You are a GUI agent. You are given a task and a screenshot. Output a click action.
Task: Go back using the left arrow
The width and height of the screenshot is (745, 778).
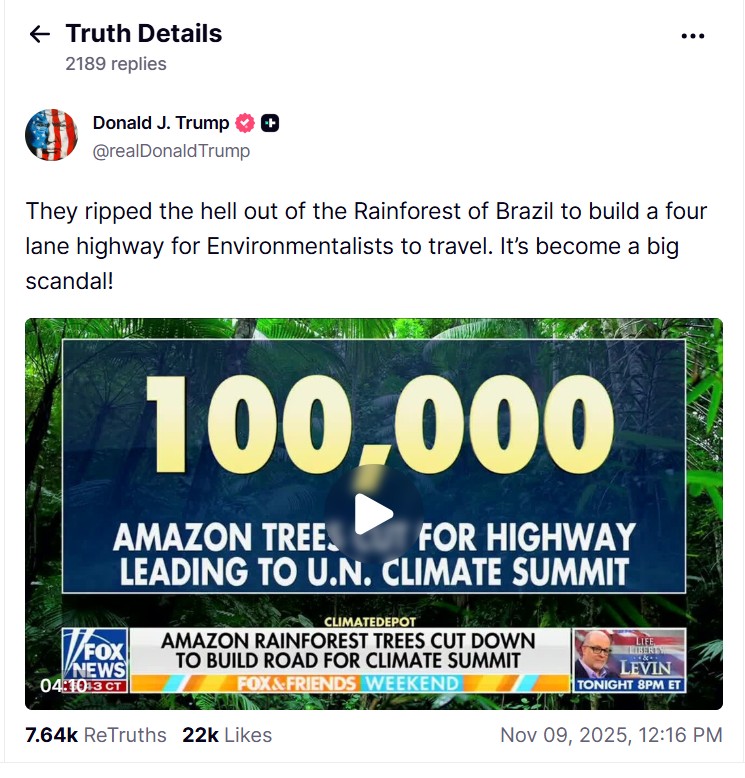[40, 34]
